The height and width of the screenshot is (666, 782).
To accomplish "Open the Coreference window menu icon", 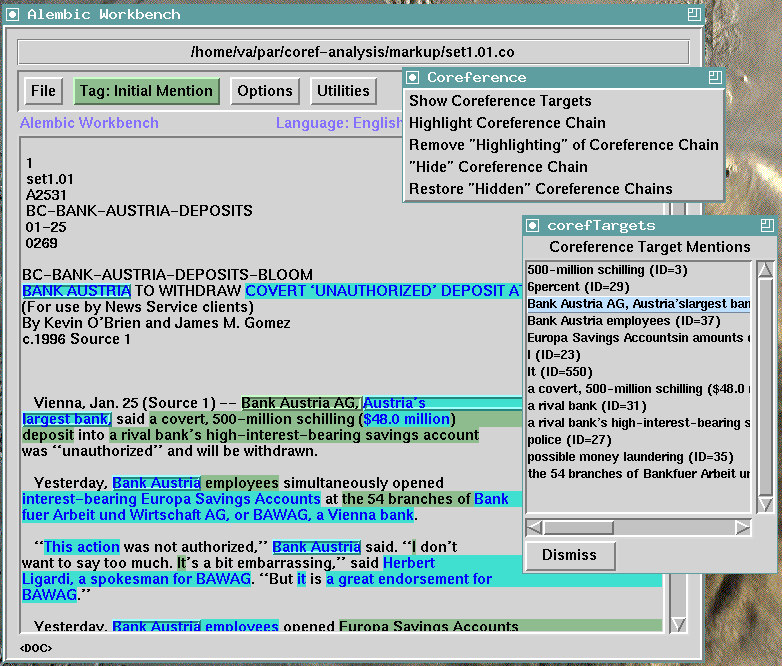I will click(x=412, y=78).
